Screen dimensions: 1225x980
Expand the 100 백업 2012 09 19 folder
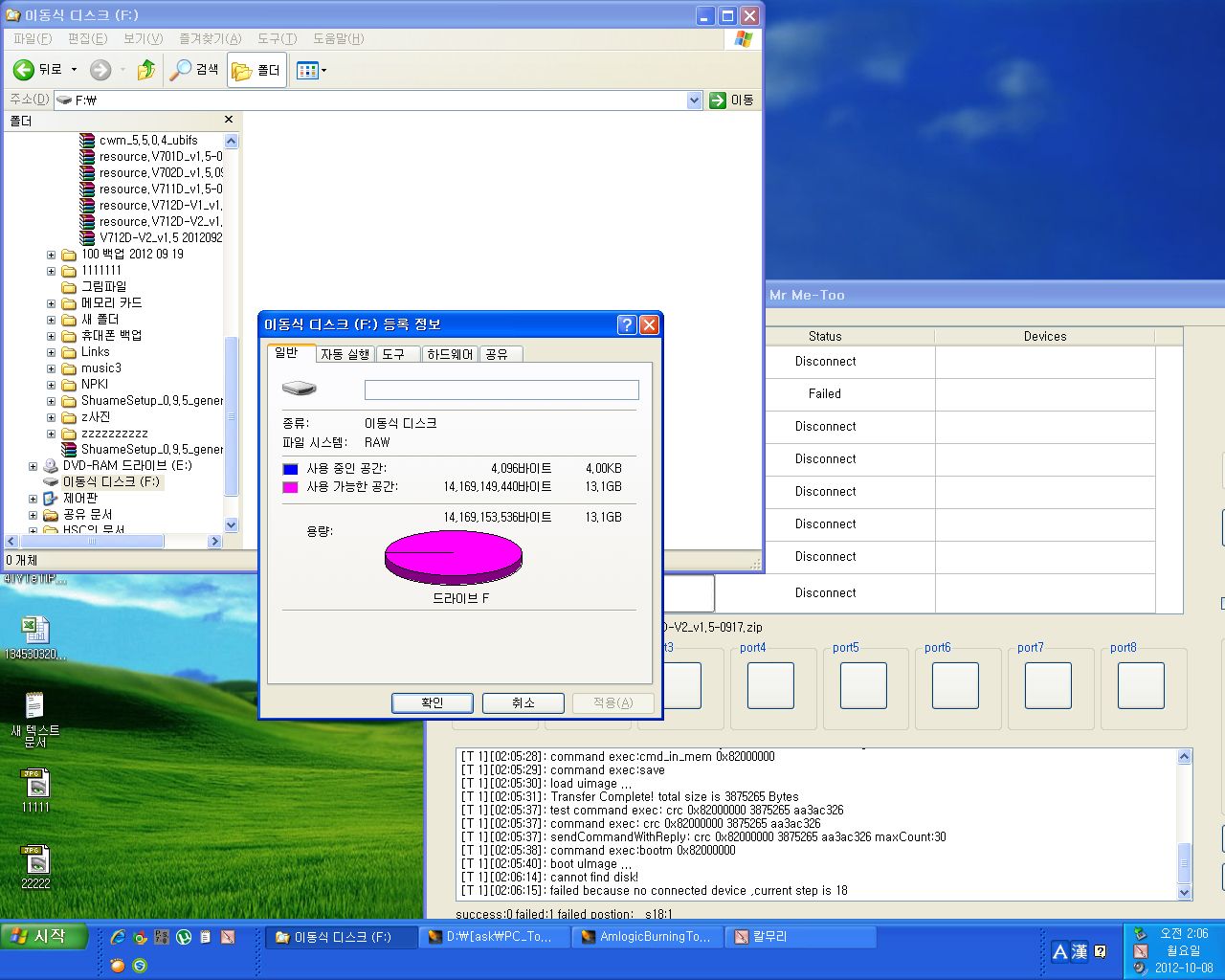[51, 256]
